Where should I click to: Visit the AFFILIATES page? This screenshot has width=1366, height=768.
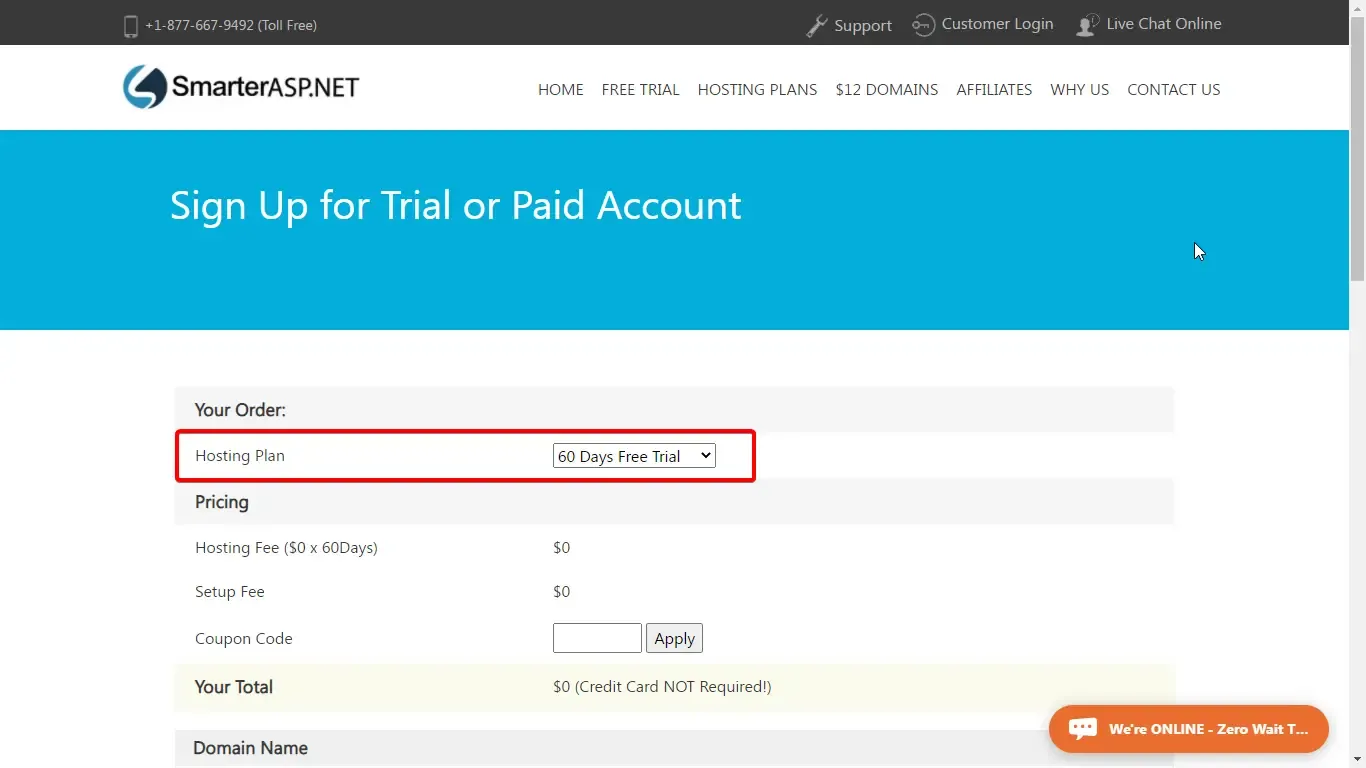(994, 89)
